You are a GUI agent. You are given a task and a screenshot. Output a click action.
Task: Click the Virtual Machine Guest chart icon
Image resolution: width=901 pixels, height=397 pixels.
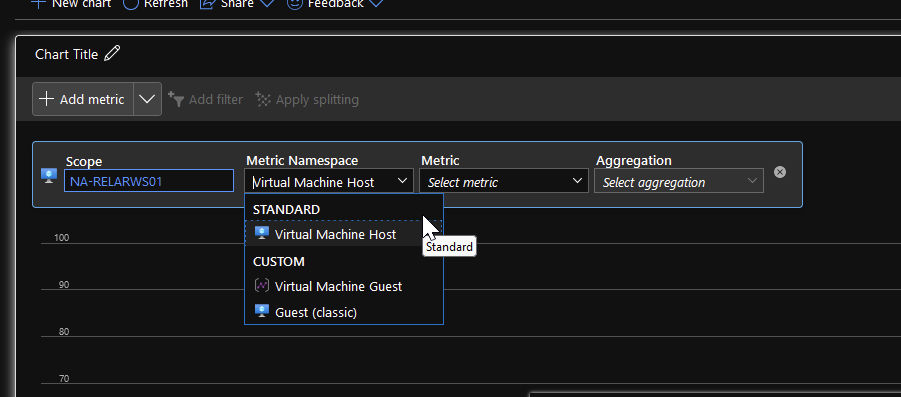[x=262, y=285]
